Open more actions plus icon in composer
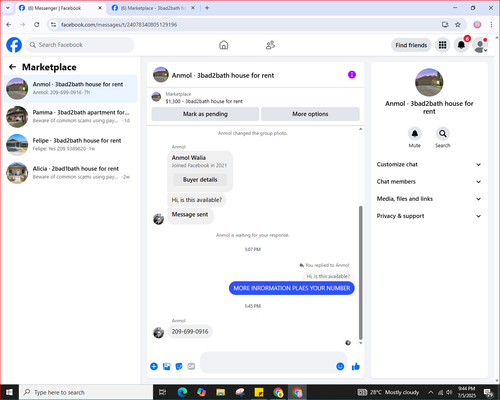The height and width of the screenshot is (400, 500). point(154,366)
